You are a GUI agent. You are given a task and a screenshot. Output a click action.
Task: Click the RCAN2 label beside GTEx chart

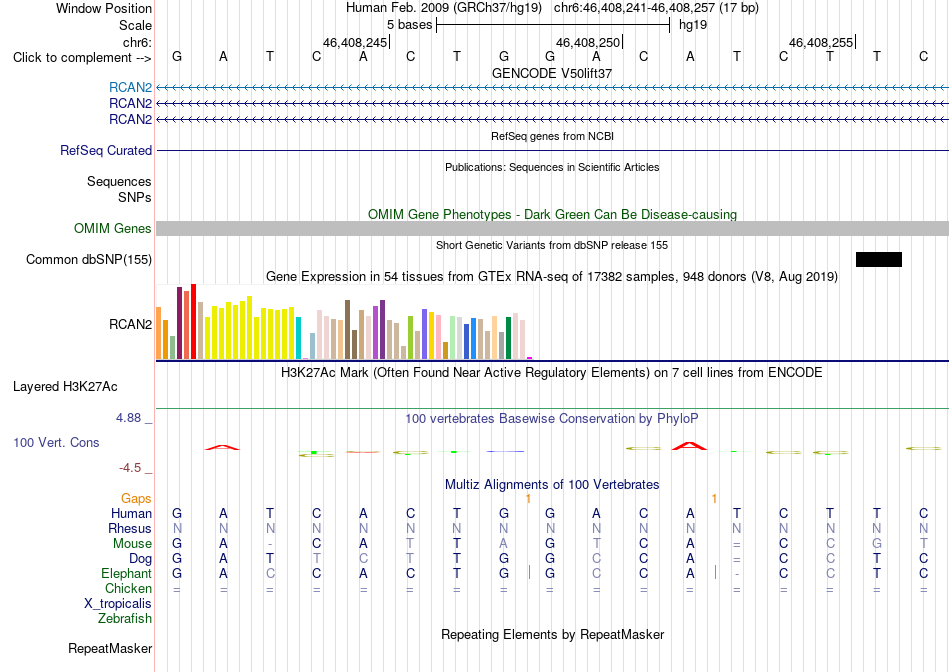pos(130,324)
